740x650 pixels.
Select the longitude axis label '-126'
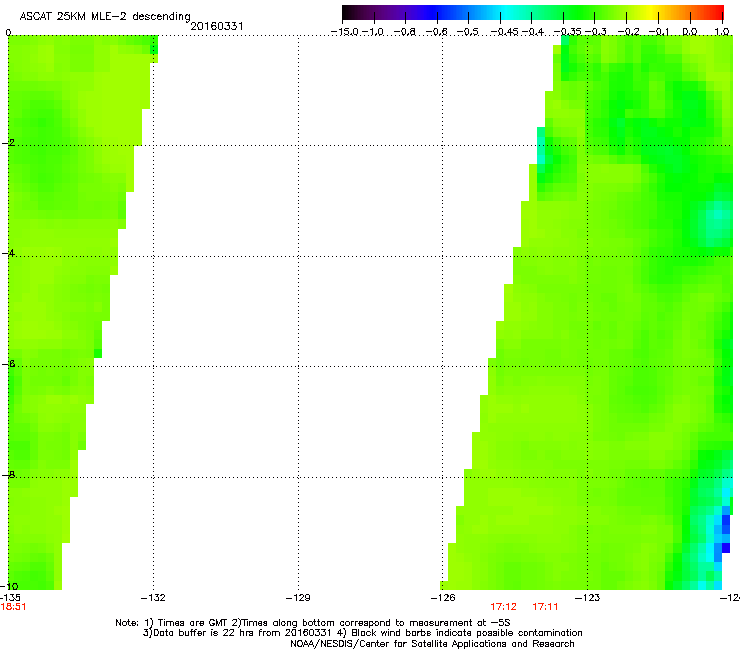(x=443, y=598)
